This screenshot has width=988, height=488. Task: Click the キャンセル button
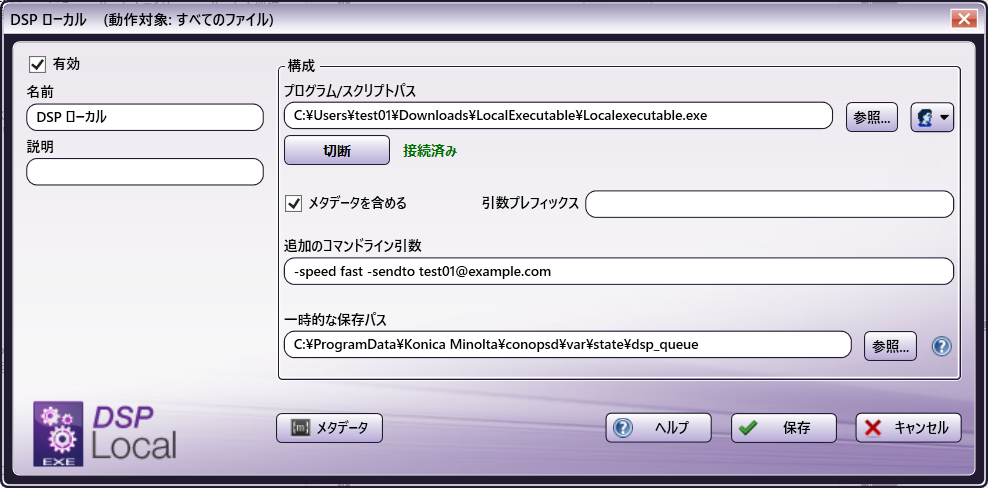coord(909,428)
